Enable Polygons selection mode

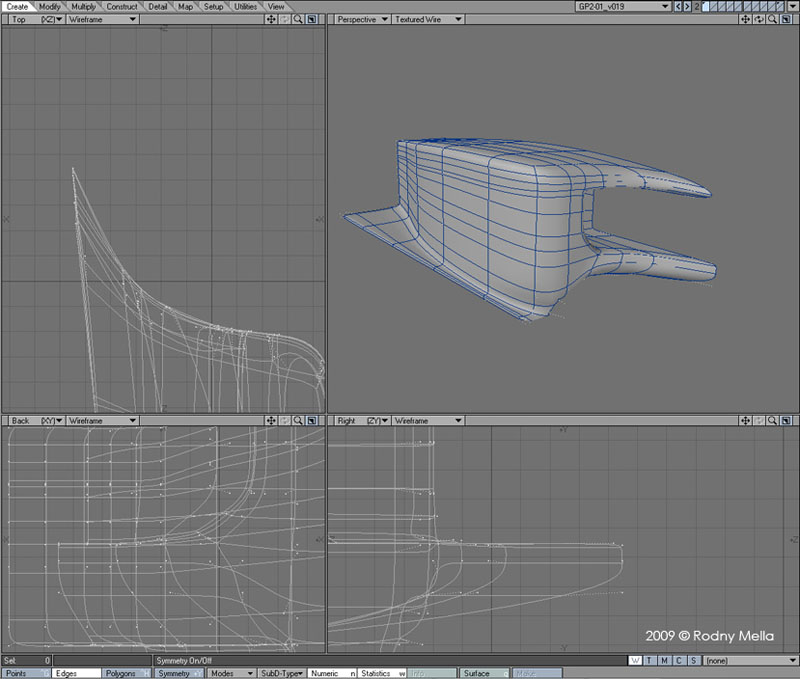(123, 674)
